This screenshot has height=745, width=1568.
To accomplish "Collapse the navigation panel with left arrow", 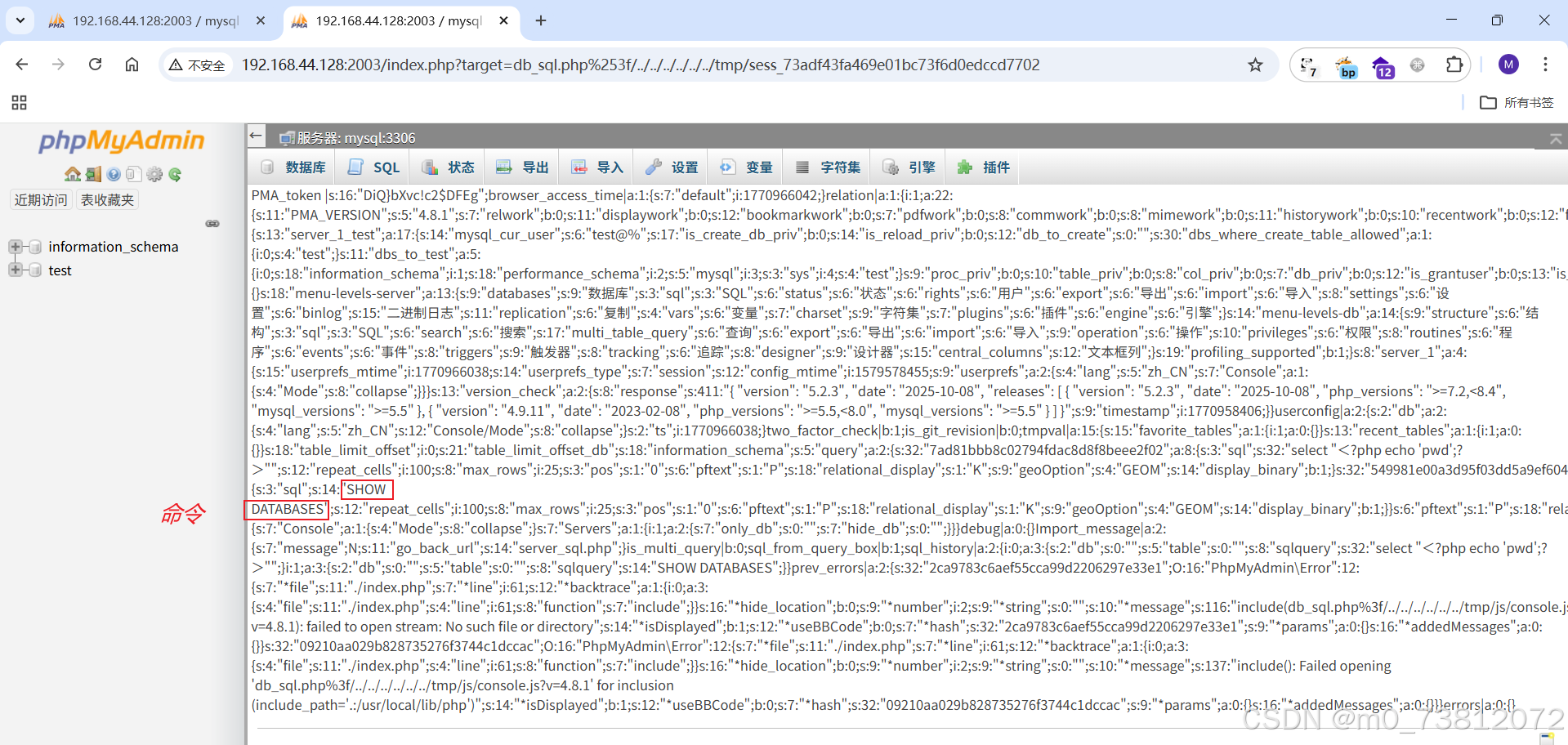I will click(257, 136).
